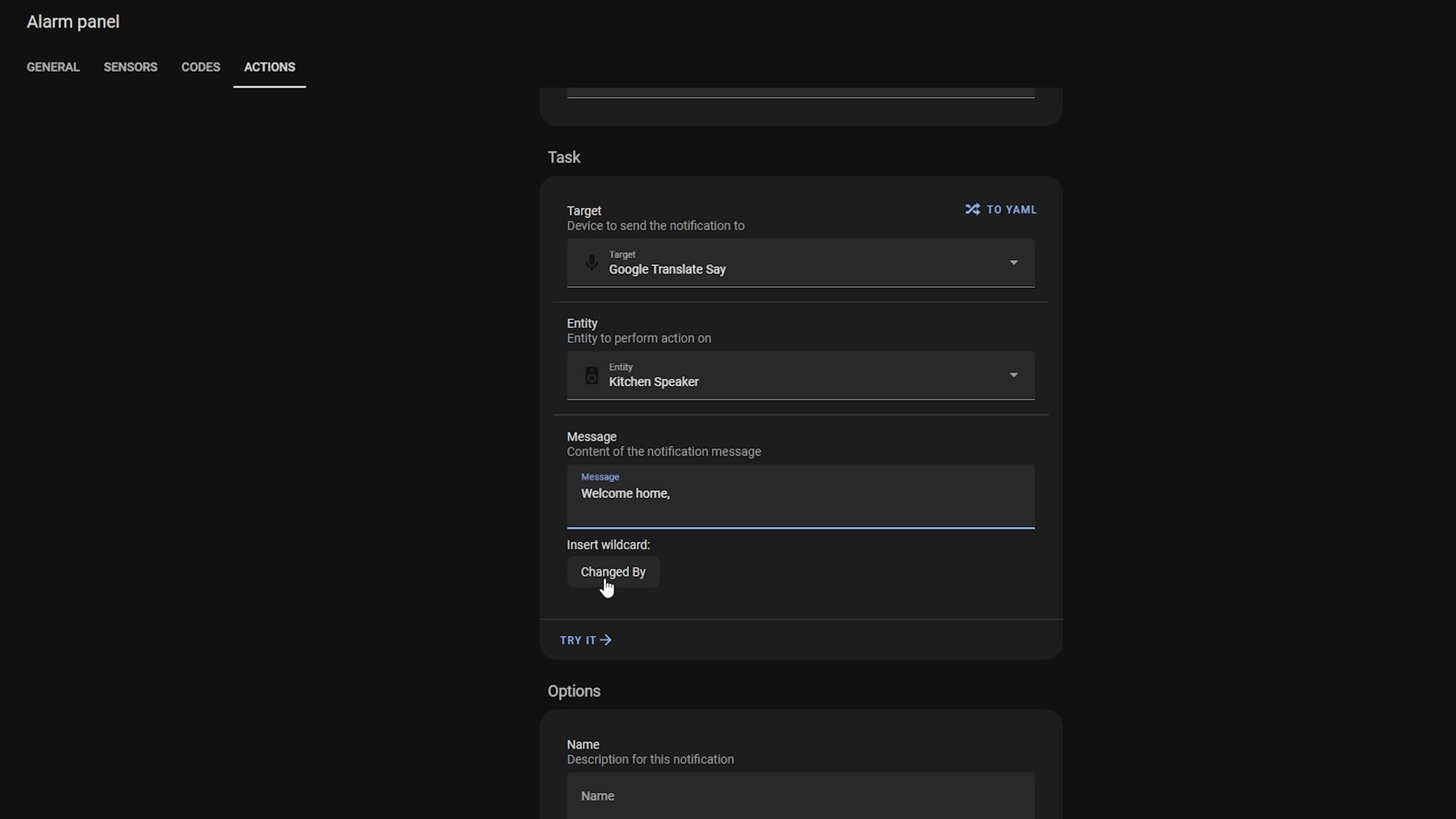Image resolution: width=1456 pixels, height=819 pixels.
Task: Click the Google Translate Say microphone icon
Action: pos(591,263)
